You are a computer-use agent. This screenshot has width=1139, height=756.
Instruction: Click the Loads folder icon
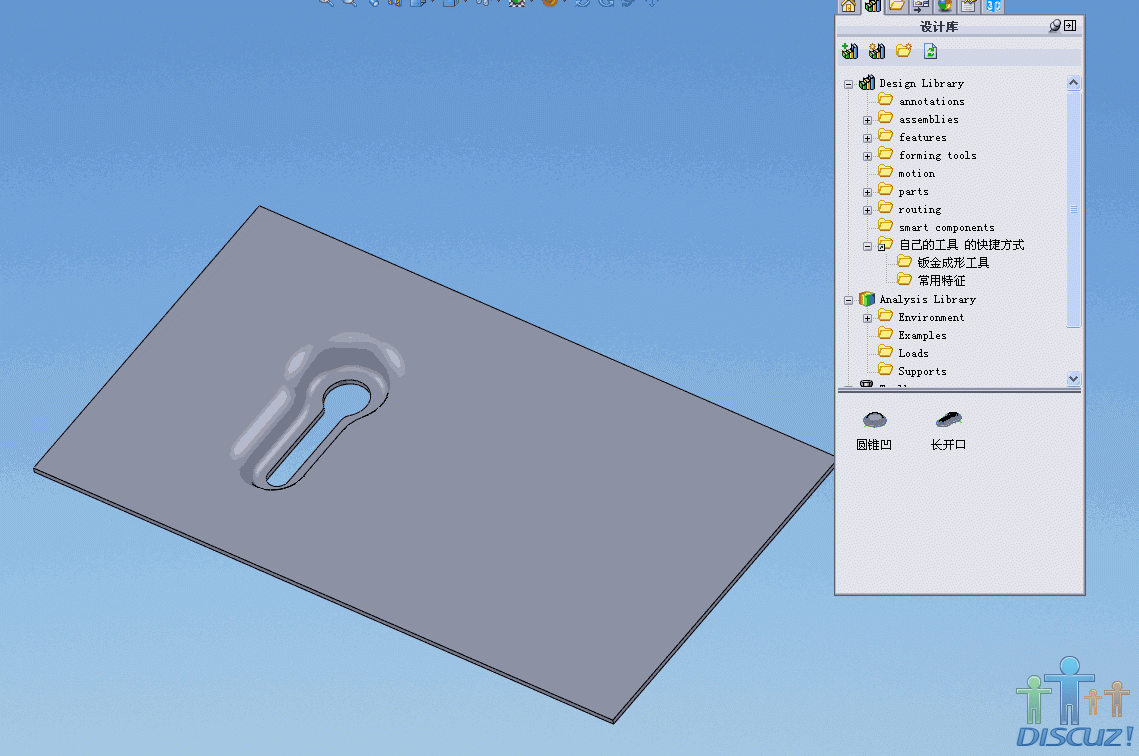click(885, 352)
